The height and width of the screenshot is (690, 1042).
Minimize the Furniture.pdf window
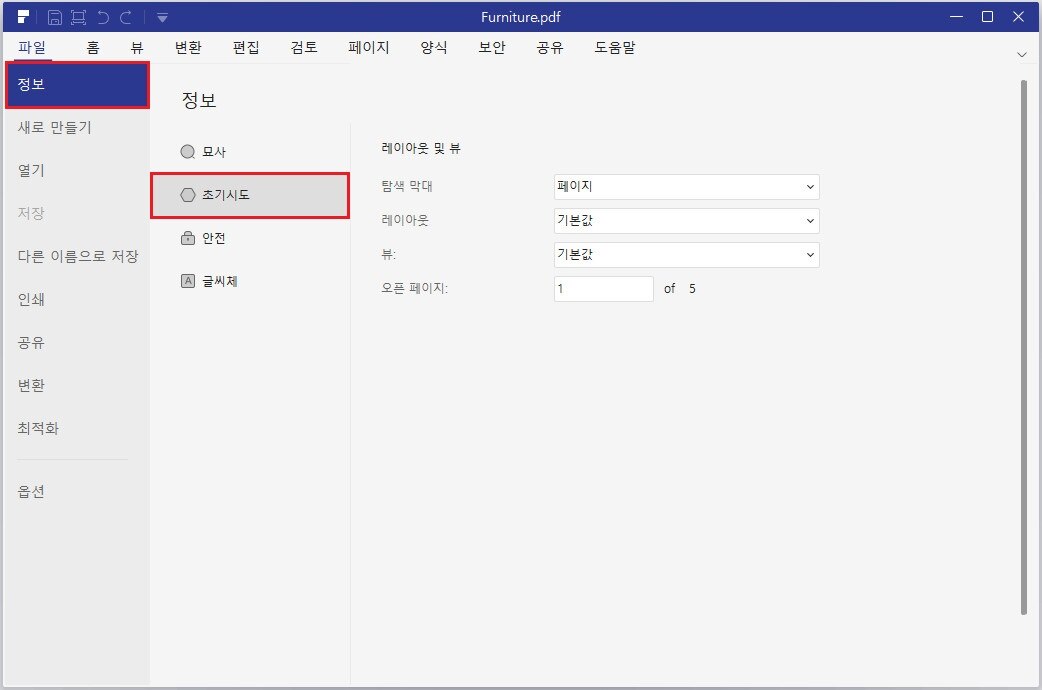(956, 17)
